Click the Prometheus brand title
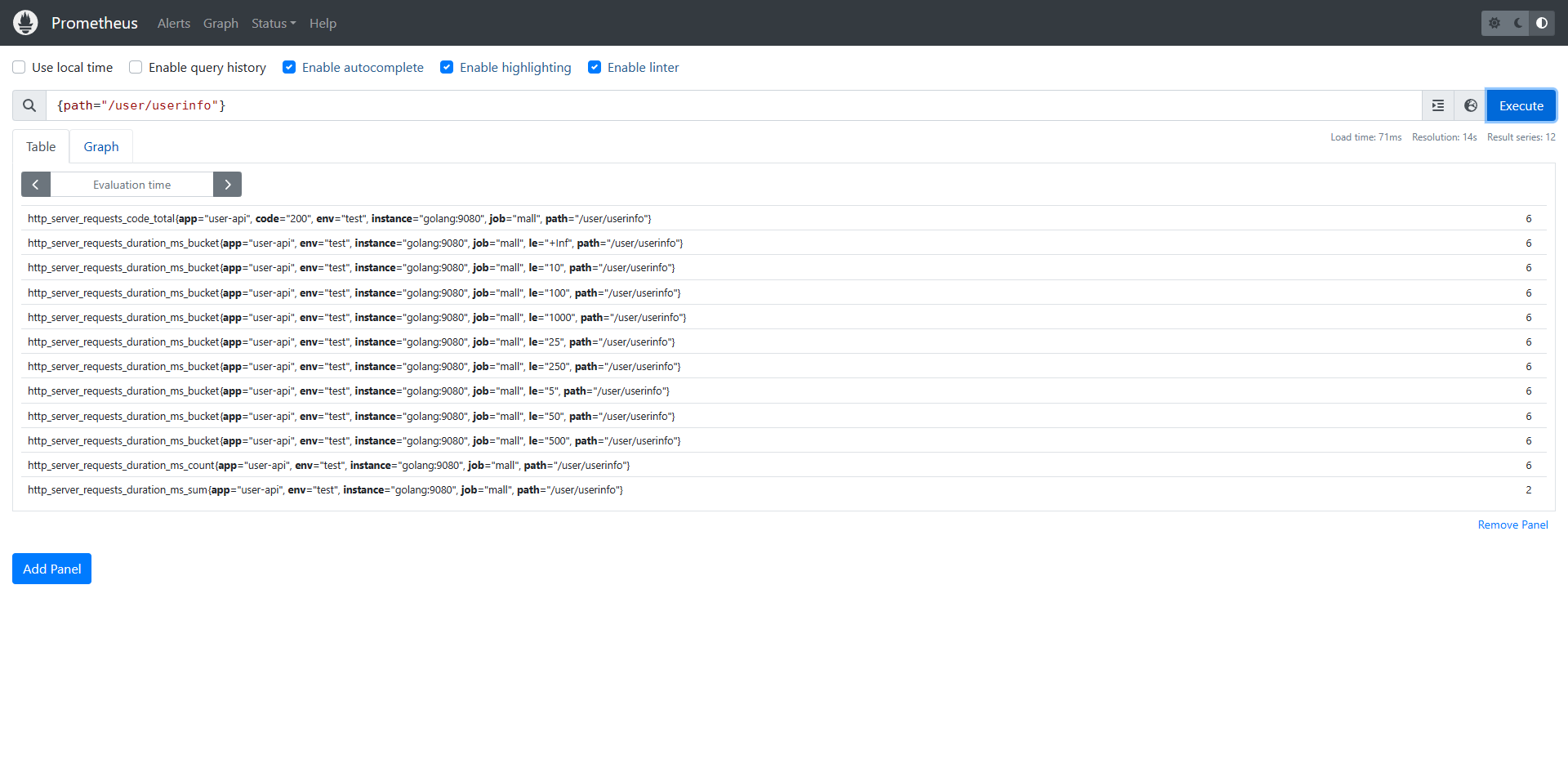 click(95, 23)
